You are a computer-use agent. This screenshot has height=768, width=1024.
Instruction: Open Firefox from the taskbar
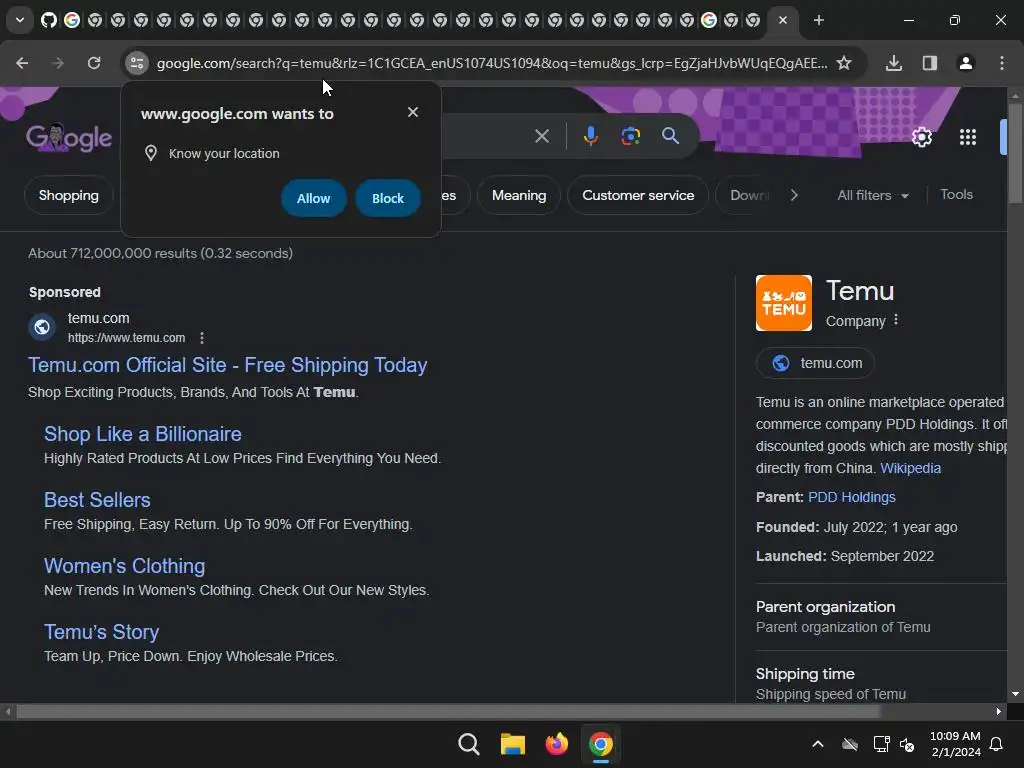point(556,744)
